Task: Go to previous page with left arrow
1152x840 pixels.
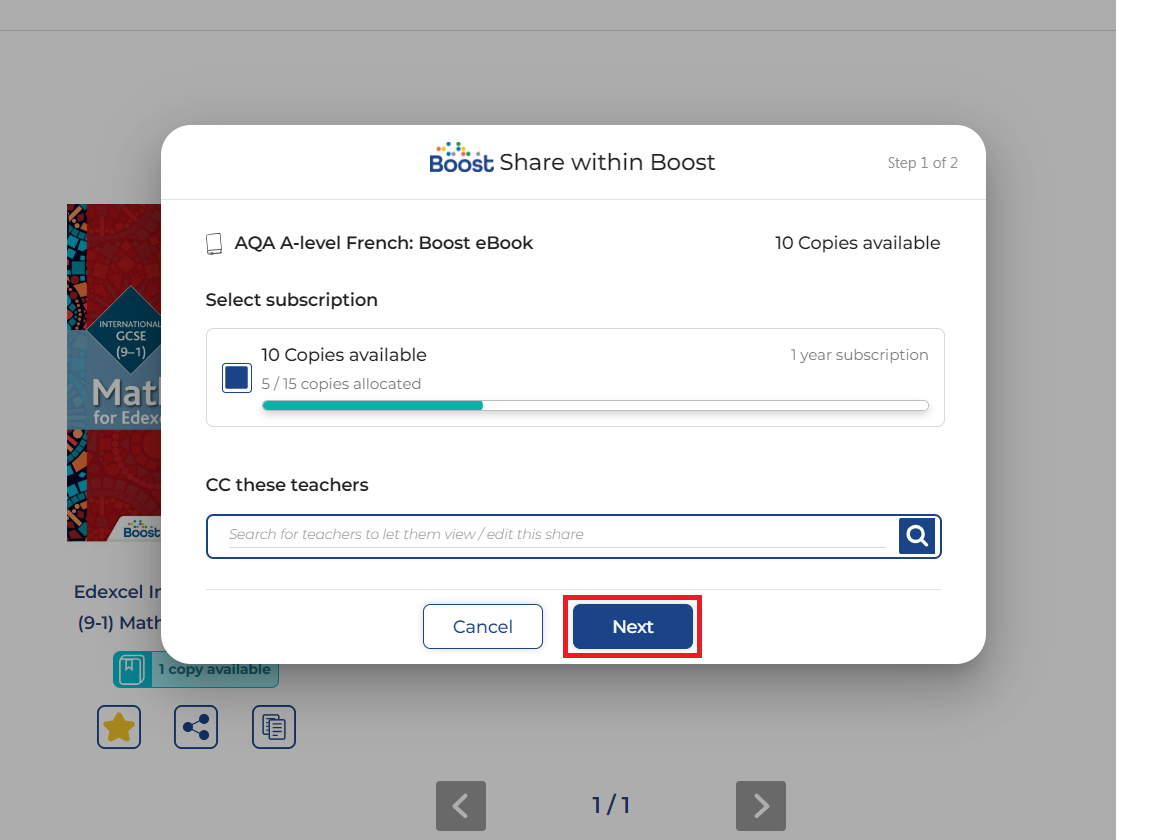Action: [461, 805]
